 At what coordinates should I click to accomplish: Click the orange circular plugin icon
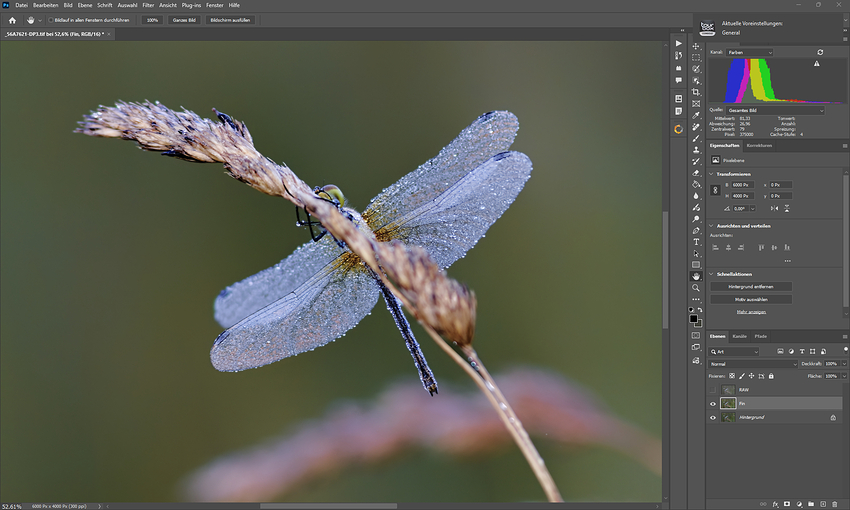678,129
